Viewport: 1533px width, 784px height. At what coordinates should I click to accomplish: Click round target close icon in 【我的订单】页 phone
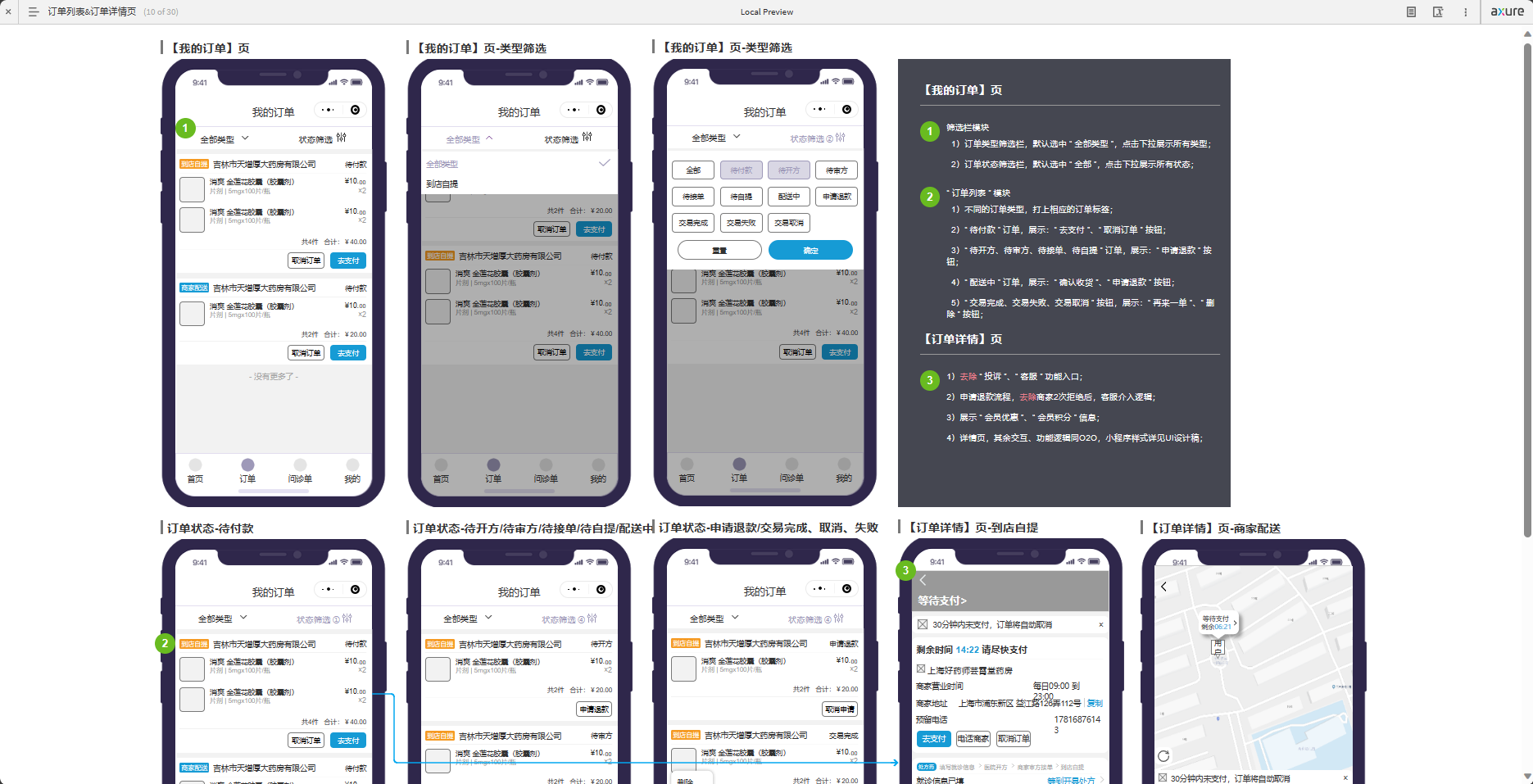[355, 110]
